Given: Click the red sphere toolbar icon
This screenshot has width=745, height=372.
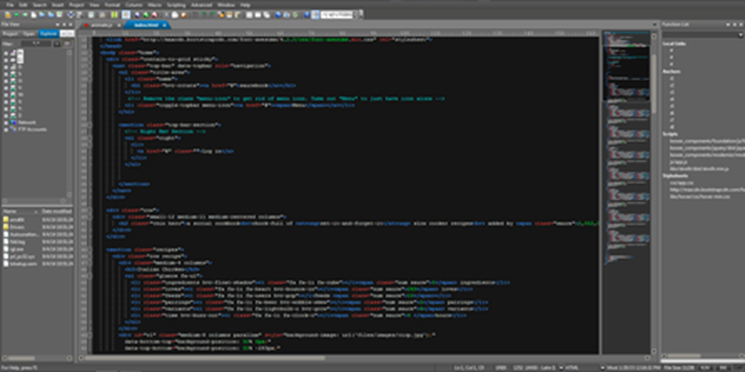Looking at the screenshot, I should pyautogui.click(x=154, y=15).
